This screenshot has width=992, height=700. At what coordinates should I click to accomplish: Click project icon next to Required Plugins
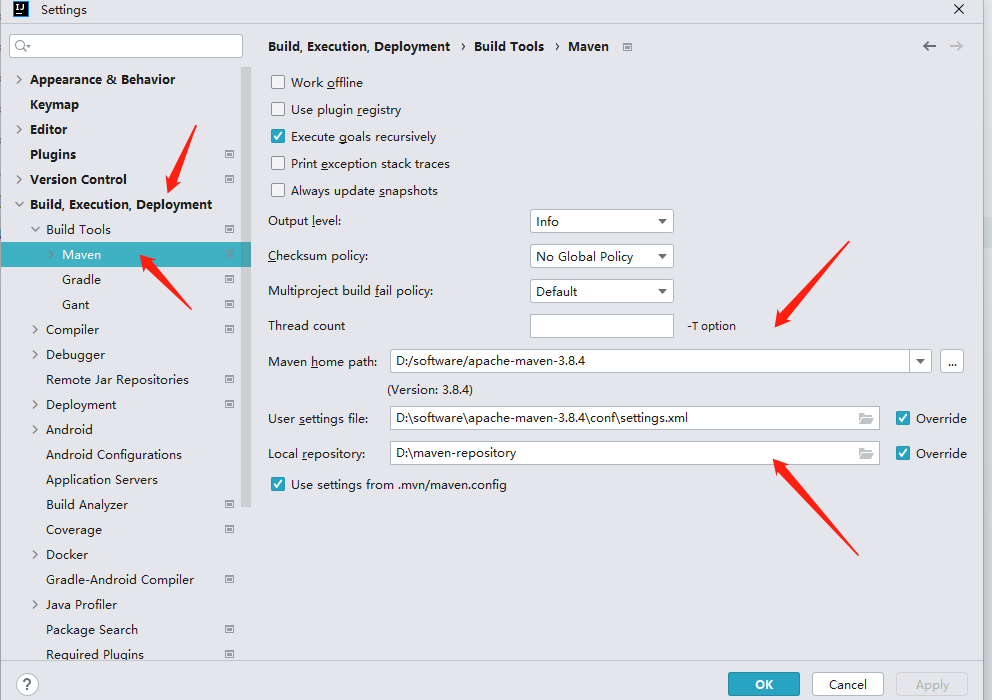[230, 654]
